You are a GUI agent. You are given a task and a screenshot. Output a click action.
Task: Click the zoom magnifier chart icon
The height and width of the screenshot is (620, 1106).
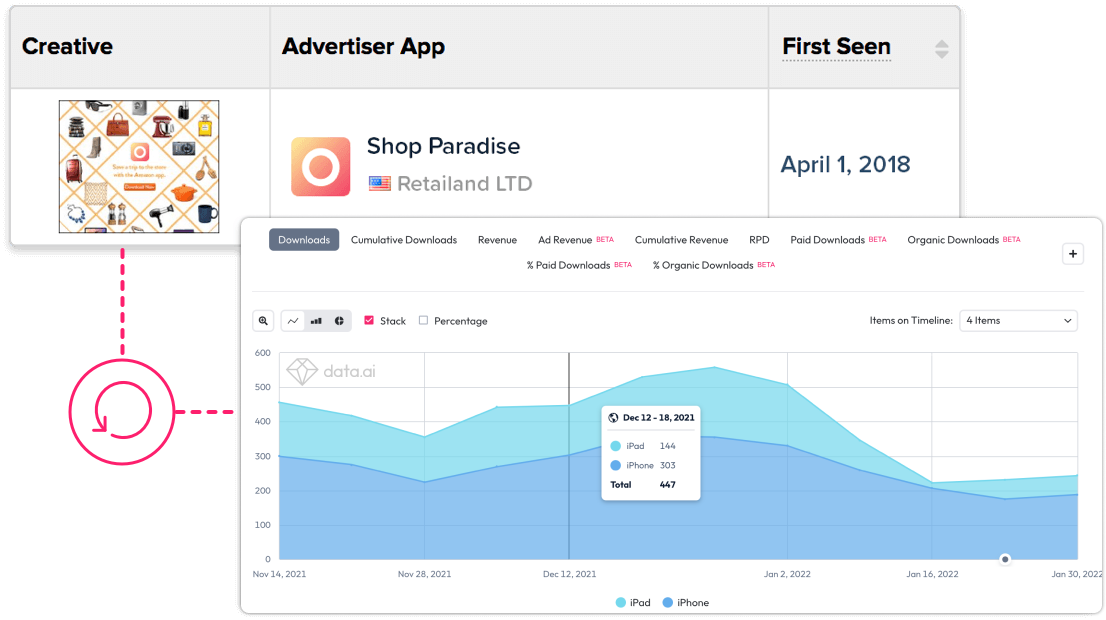click(263, 321)
